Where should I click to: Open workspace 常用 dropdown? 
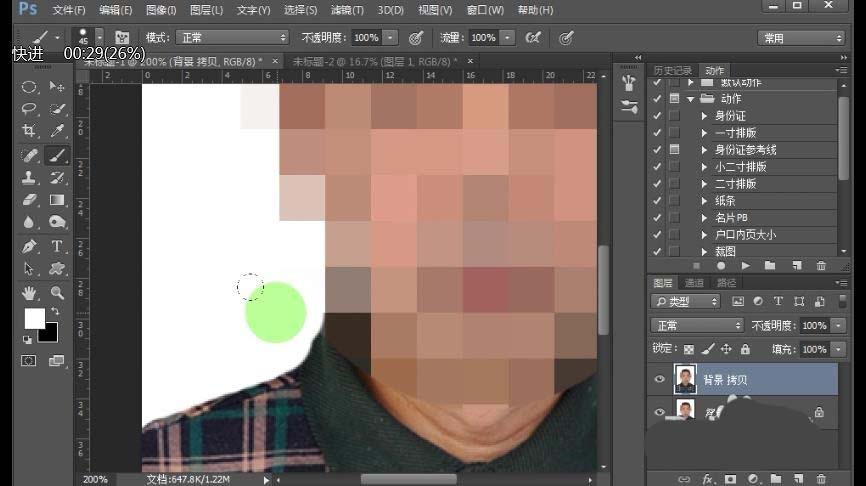pyautogui.click(x=801, y=38)
